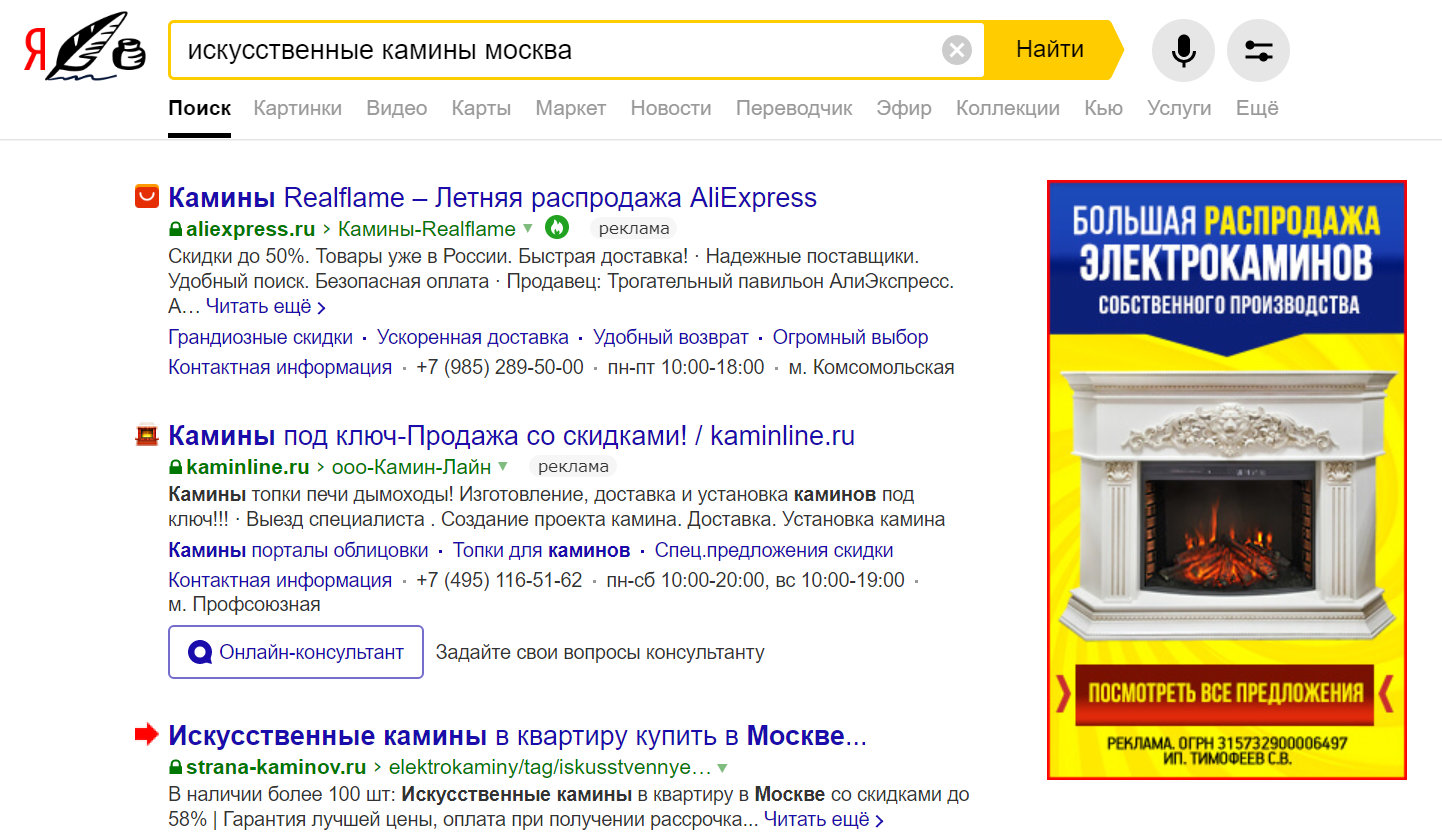1442x837 pixels.
Task: Switch to the Новости tab
Action: [671, 108]
